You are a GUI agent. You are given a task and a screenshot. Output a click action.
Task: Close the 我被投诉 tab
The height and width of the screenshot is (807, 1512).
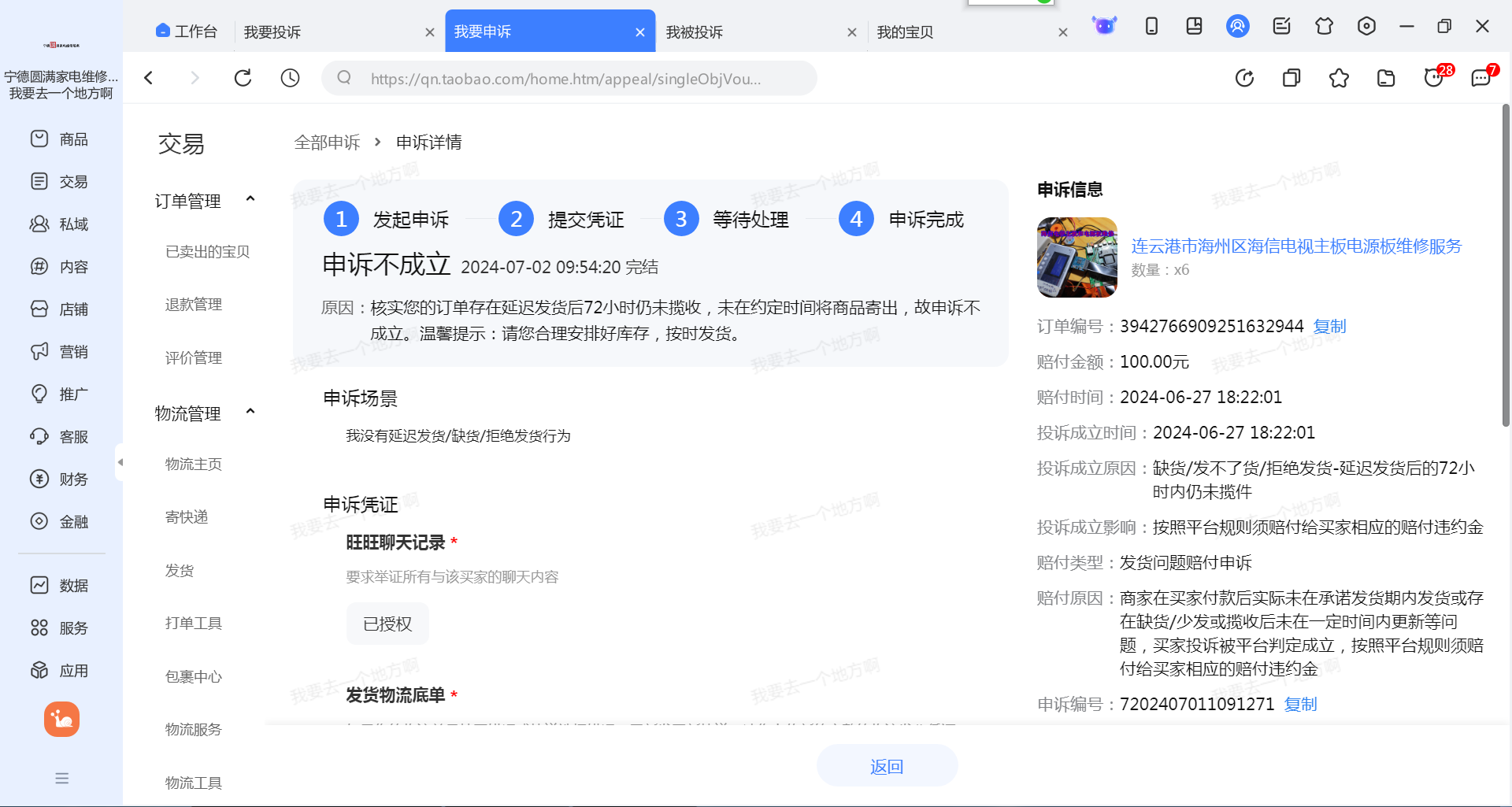tap(851, 32)
